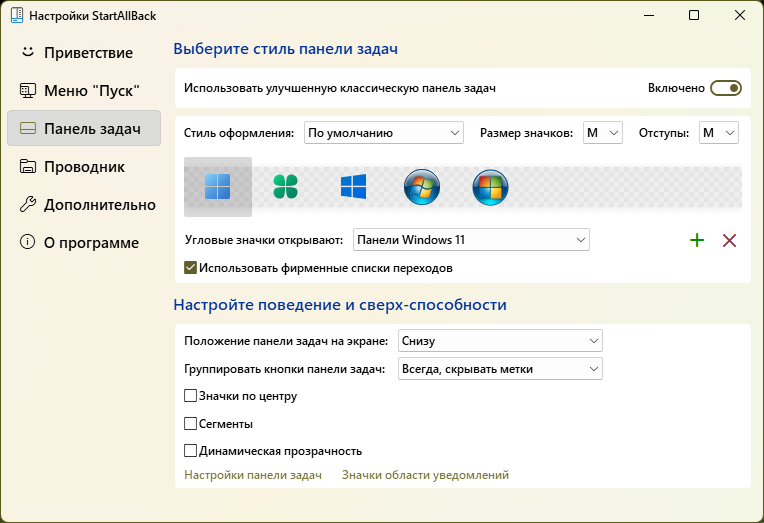
Task: Remove start button image with red X
Action: [x=729, y=240]
